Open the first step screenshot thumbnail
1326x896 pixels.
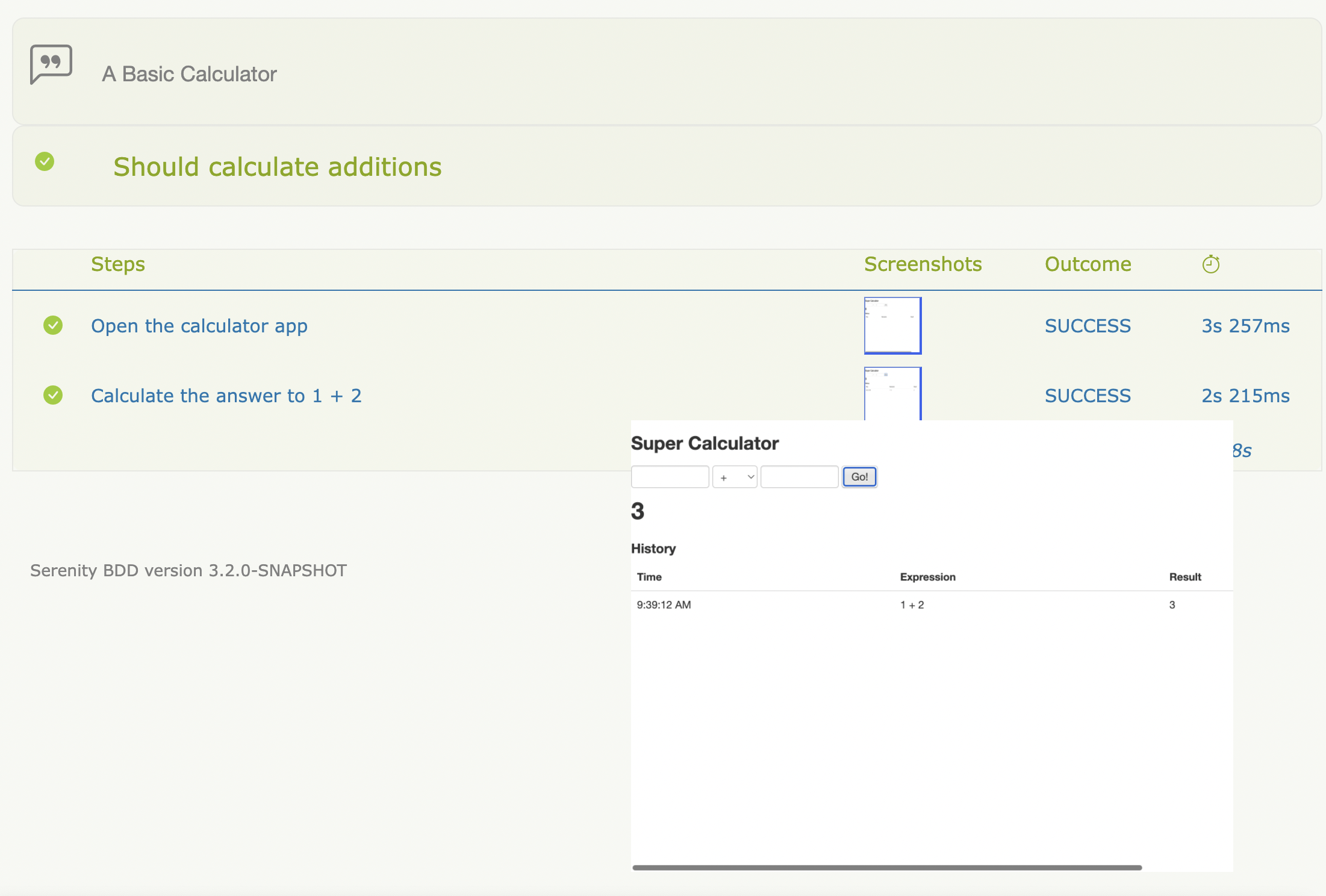point(892,326)
